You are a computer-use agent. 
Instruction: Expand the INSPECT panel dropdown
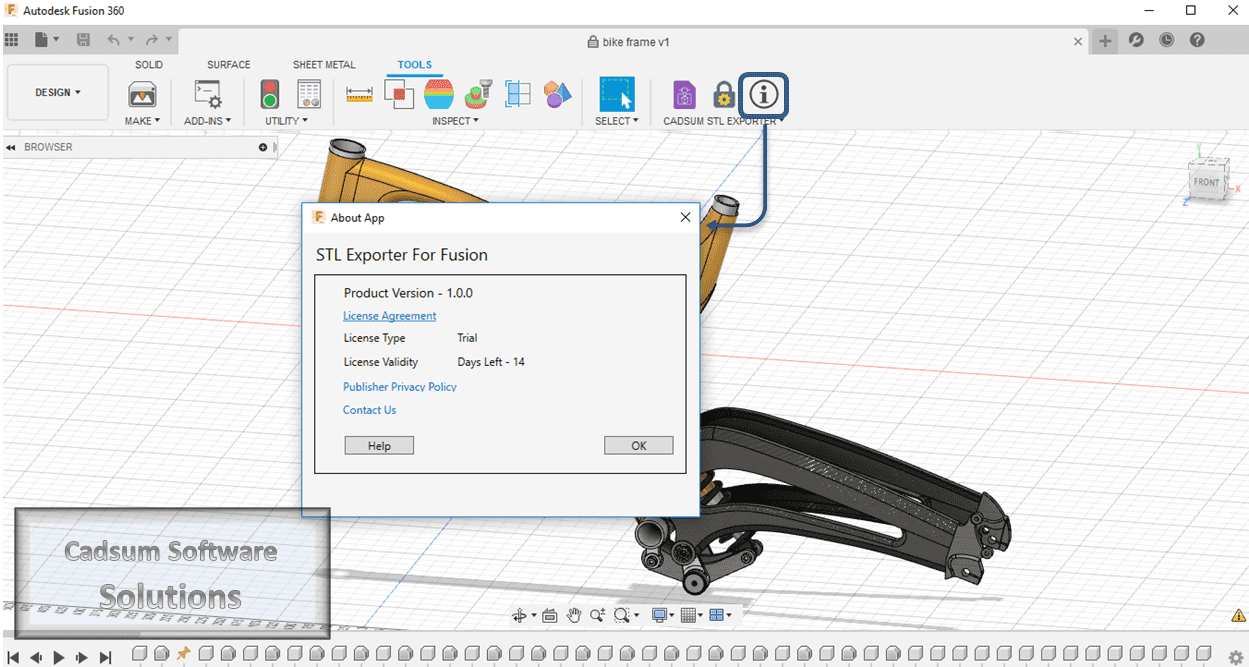(x=455, y=120)
